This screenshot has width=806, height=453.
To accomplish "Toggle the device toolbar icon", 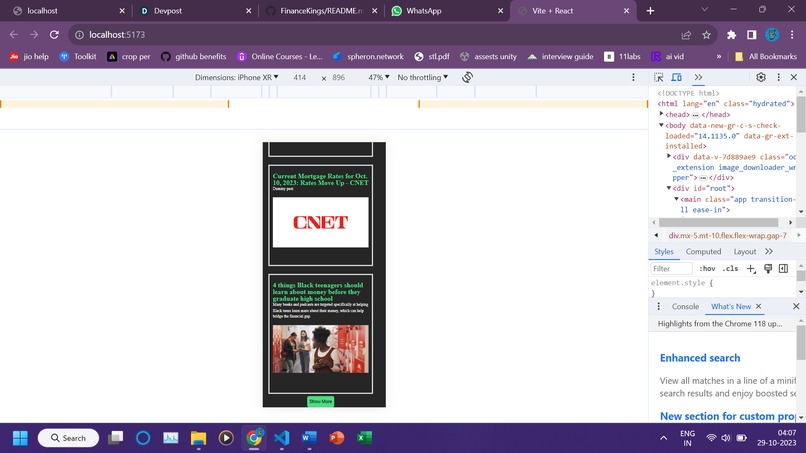I will [676, 77].
